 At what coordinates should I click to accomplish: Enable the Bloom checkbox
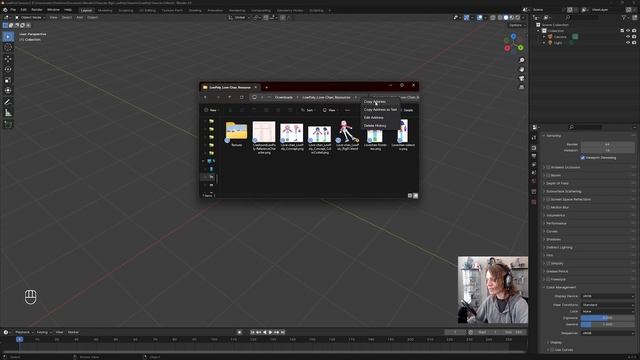coord(548,176)
